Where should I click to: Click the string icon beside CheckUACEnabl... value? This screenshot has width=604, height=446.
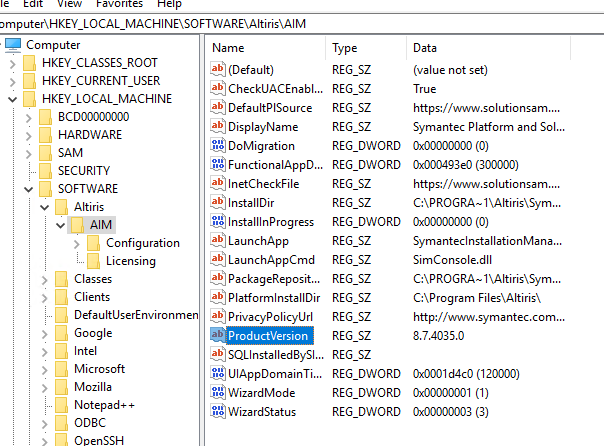217,88
